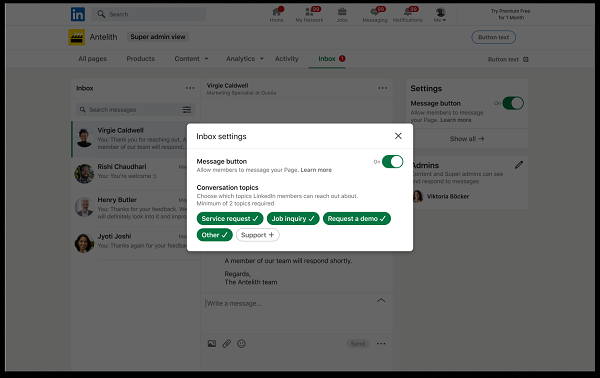Open the Me profile dropdown

click(440, 15)
